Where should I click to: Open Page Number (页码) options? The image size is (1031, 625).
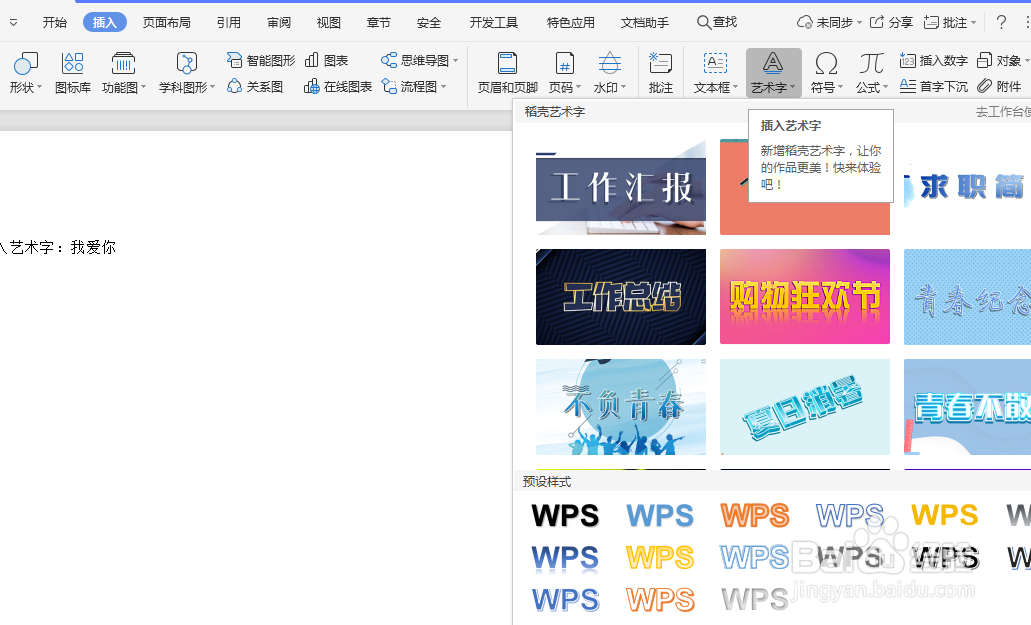tap(565, 72)
